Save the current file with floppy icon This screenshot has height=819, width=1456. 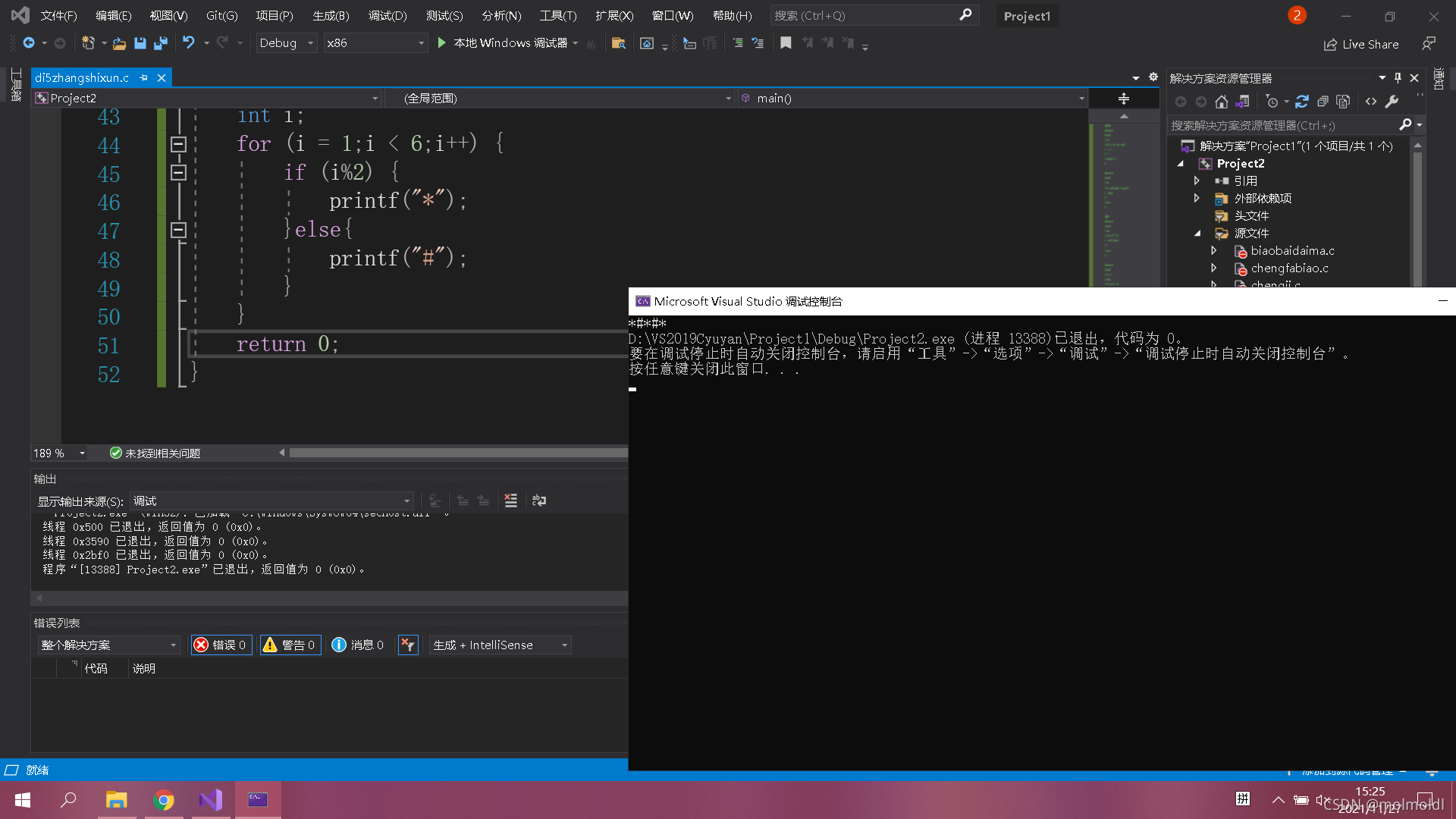[140, 43]
